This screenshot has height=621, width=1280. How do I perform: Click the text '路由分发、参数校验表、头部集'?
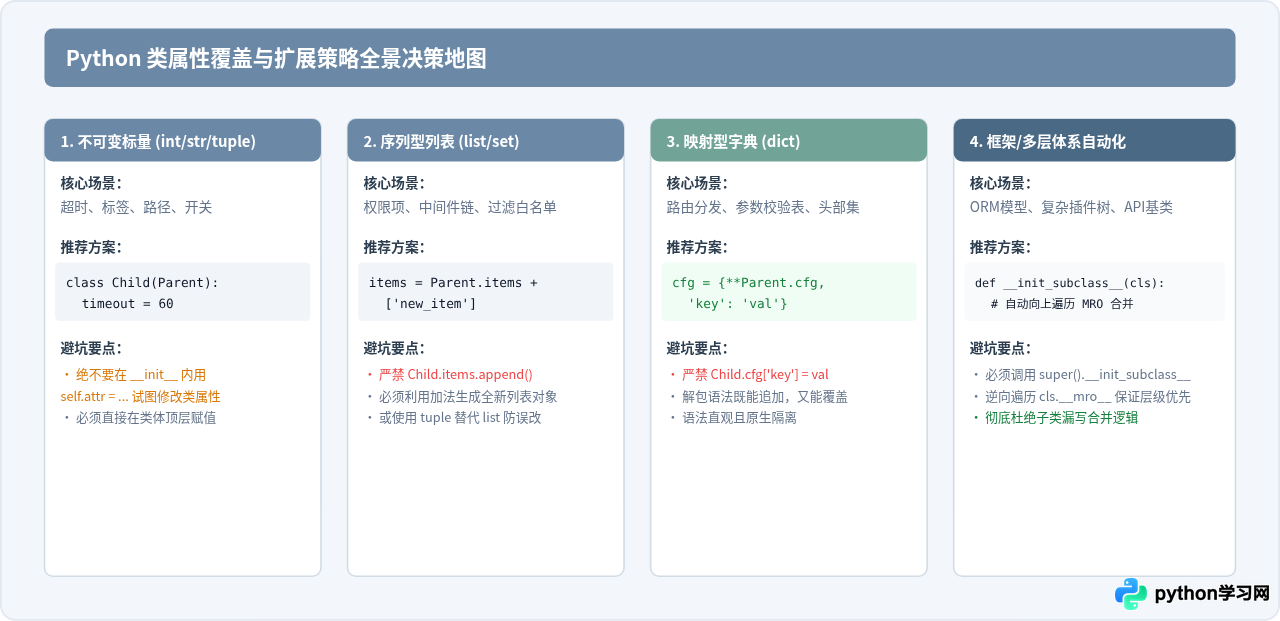point(763,207)
